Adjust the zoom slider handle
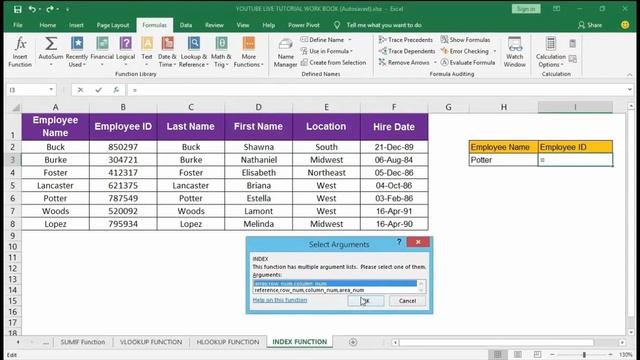This screenshot has width=640, height=360. click(x=584, y=355)
